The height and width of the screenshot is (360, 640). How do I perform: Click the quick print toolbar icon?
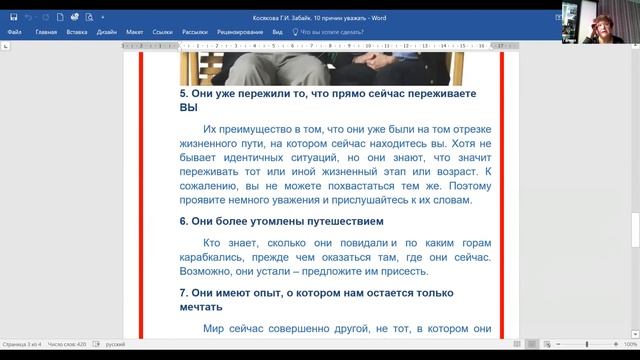[74, 17]
